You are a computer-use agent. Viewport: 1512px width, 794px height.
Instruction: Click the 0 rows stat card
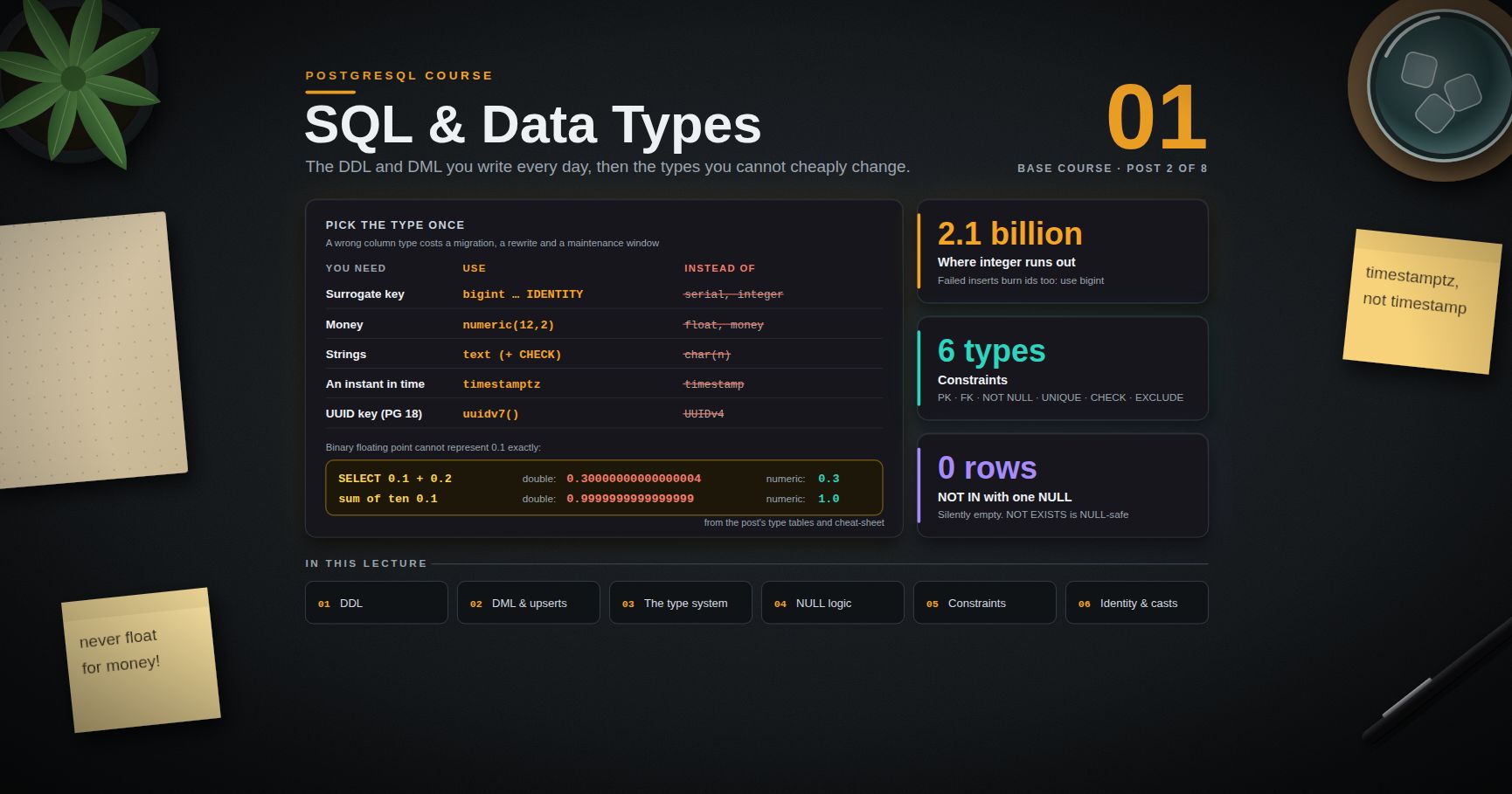click(1063, 486)
